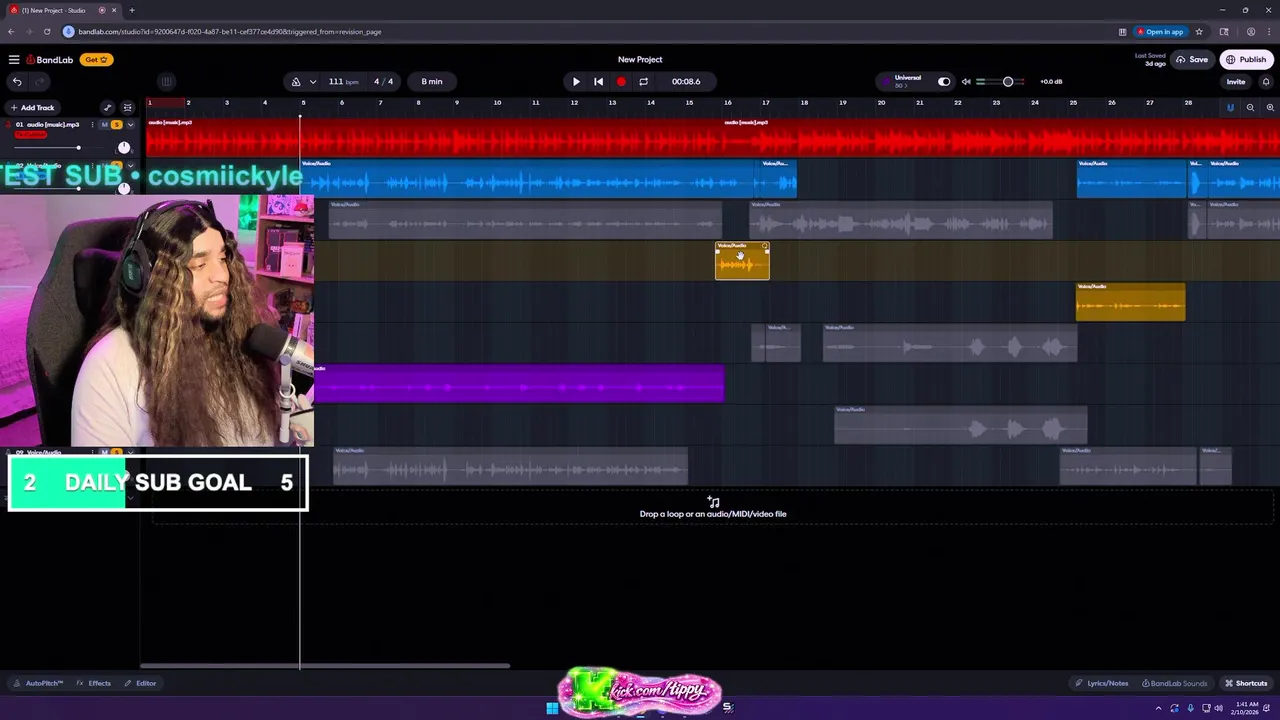Image resolution: width=1280 pixels, height=720 pixels.
Task: Open the BandLab hamburger menu
Action: 13,60
